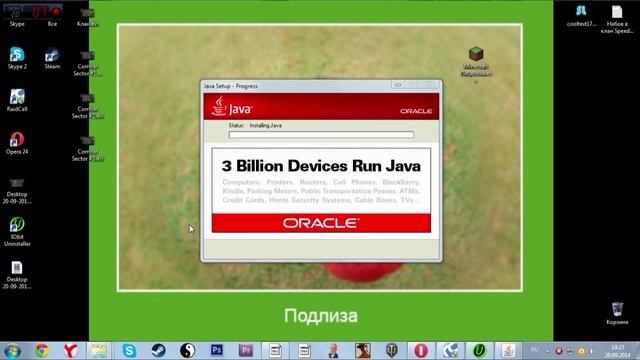
Task: Switch to the Java installer taskbar icon
Action: (508, 351)
